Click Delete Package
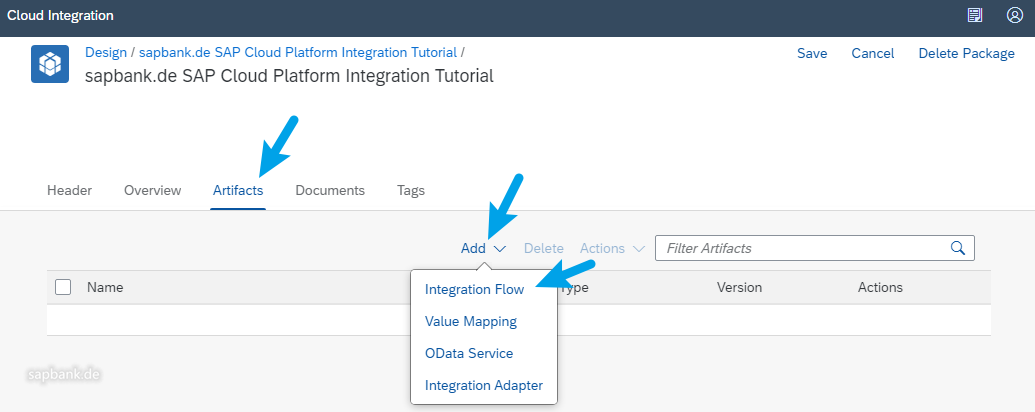This screenshot has height=412, width=1035. point(966,53)
